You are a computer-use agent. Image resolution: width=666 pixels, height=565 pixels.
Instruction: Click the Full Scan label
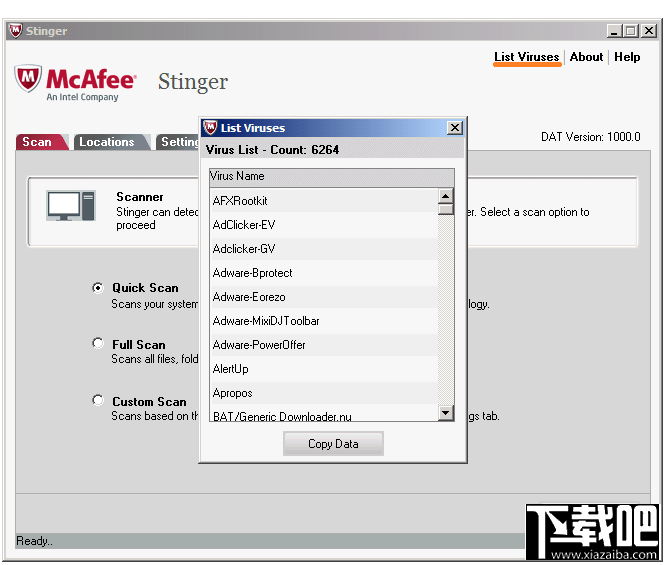coord(139,345)
